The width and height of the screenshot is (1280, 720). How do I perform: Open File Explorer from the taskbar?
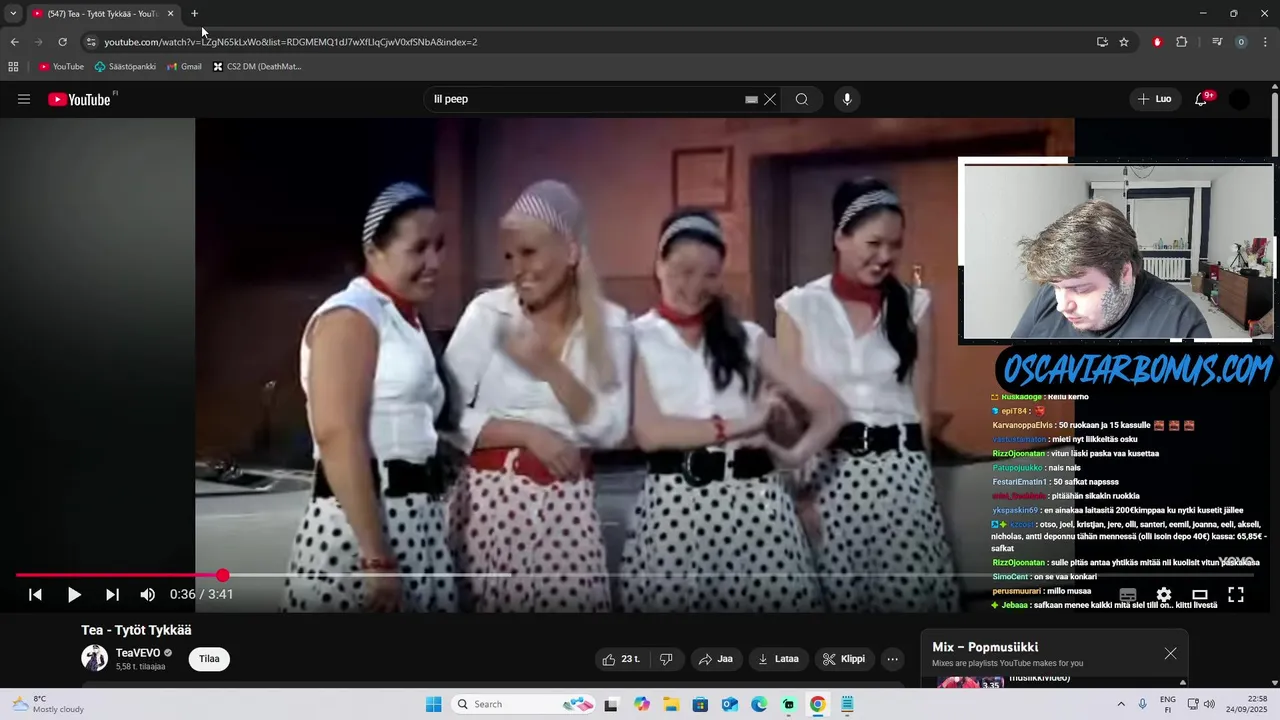click(x=671, y=704)
